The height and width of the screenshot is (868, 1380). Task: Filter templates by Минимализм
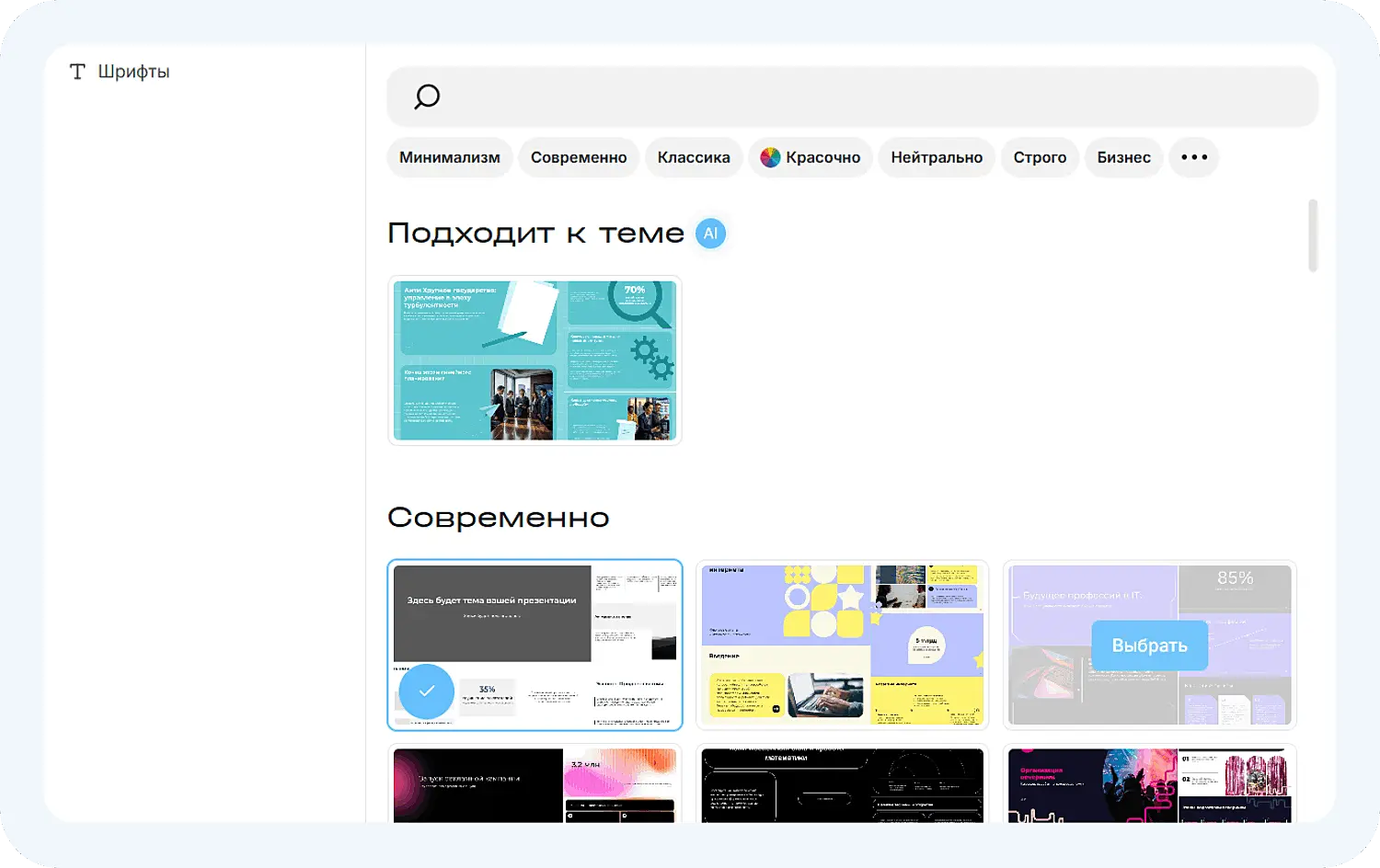point(450,157)
